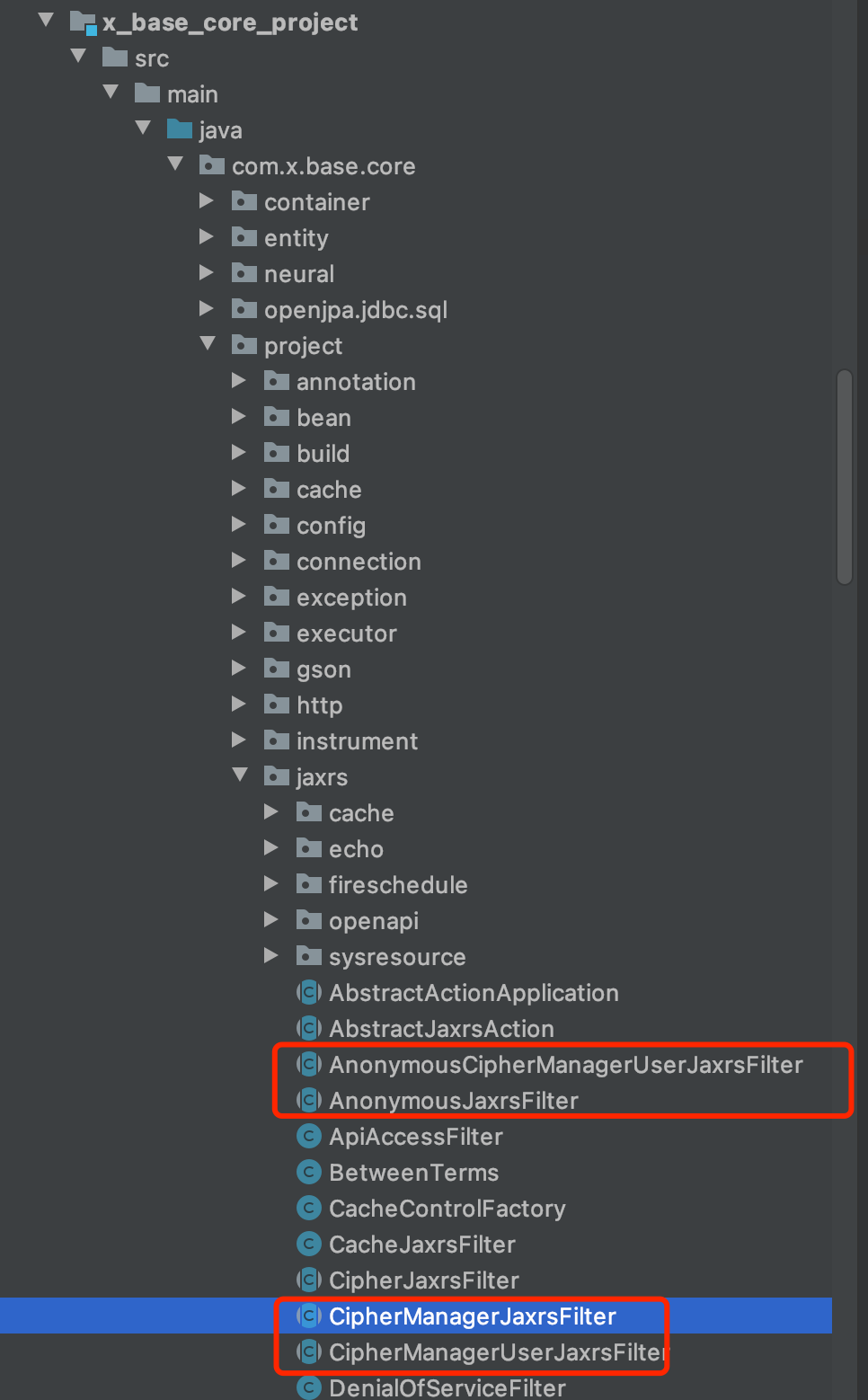Select AnonymousJaxrsFilter in the tree
The height and width of the screenshot is (1400, 868).
tap(453, 1101)
